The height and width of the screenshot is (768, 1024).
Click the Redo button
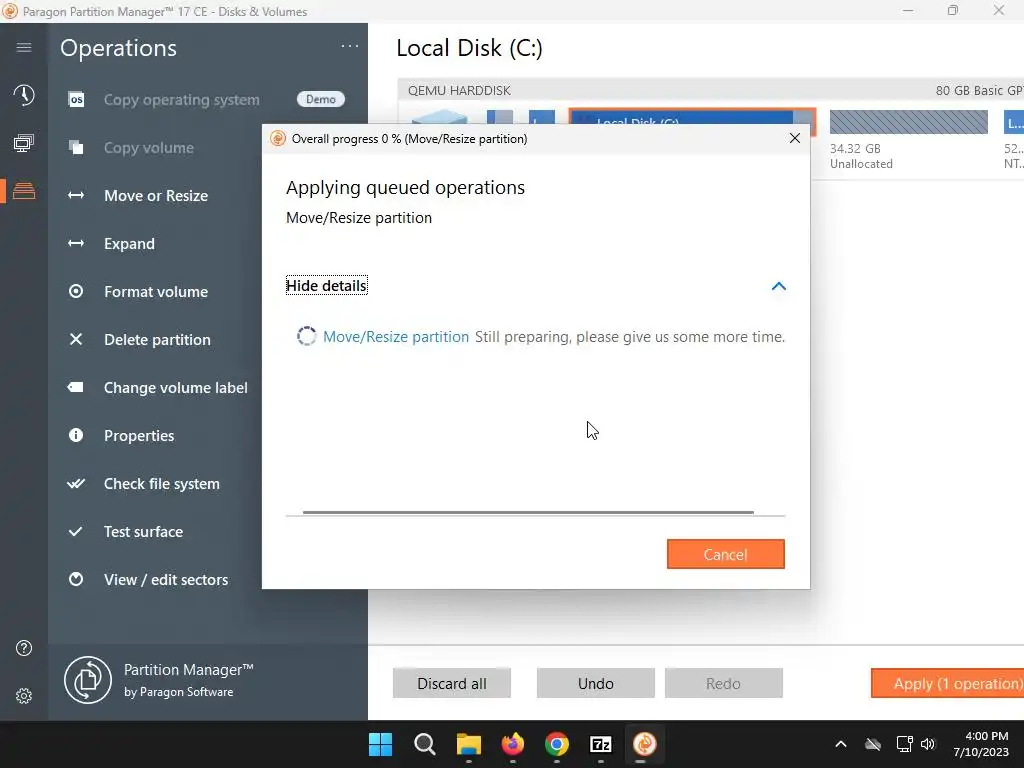coord(724,683)
